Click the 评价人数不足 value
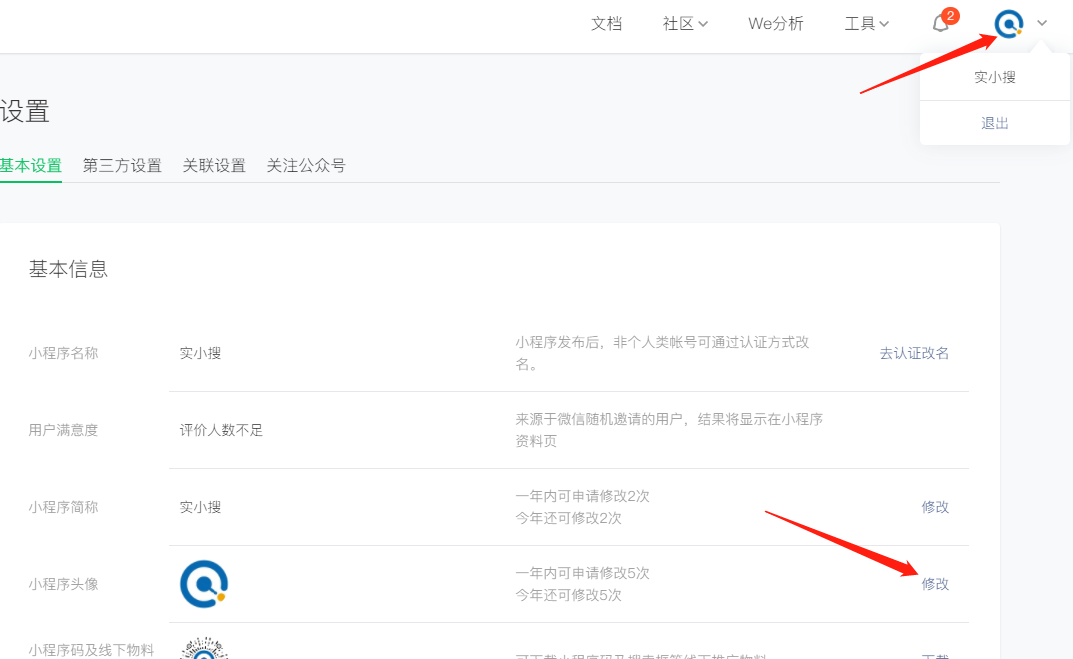 tap(221, 430)
